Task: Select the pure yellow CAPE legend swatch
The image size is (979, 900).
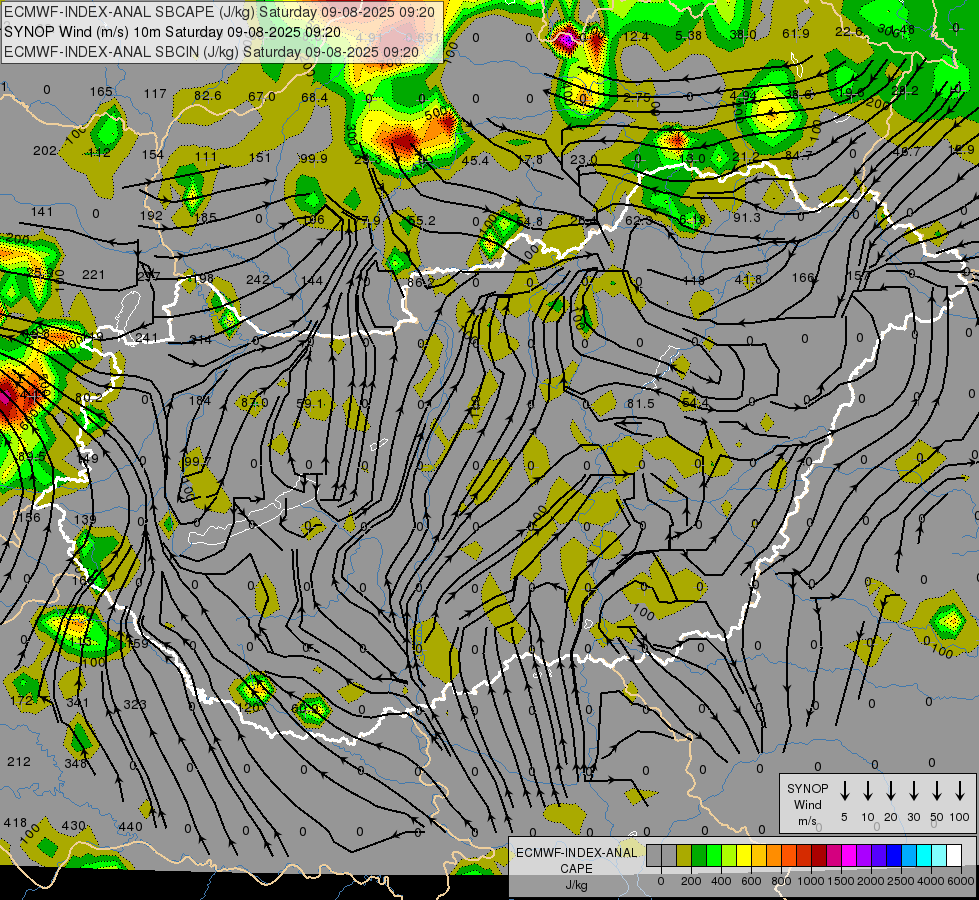Action: pyautogui.click(x=744, y=856)
